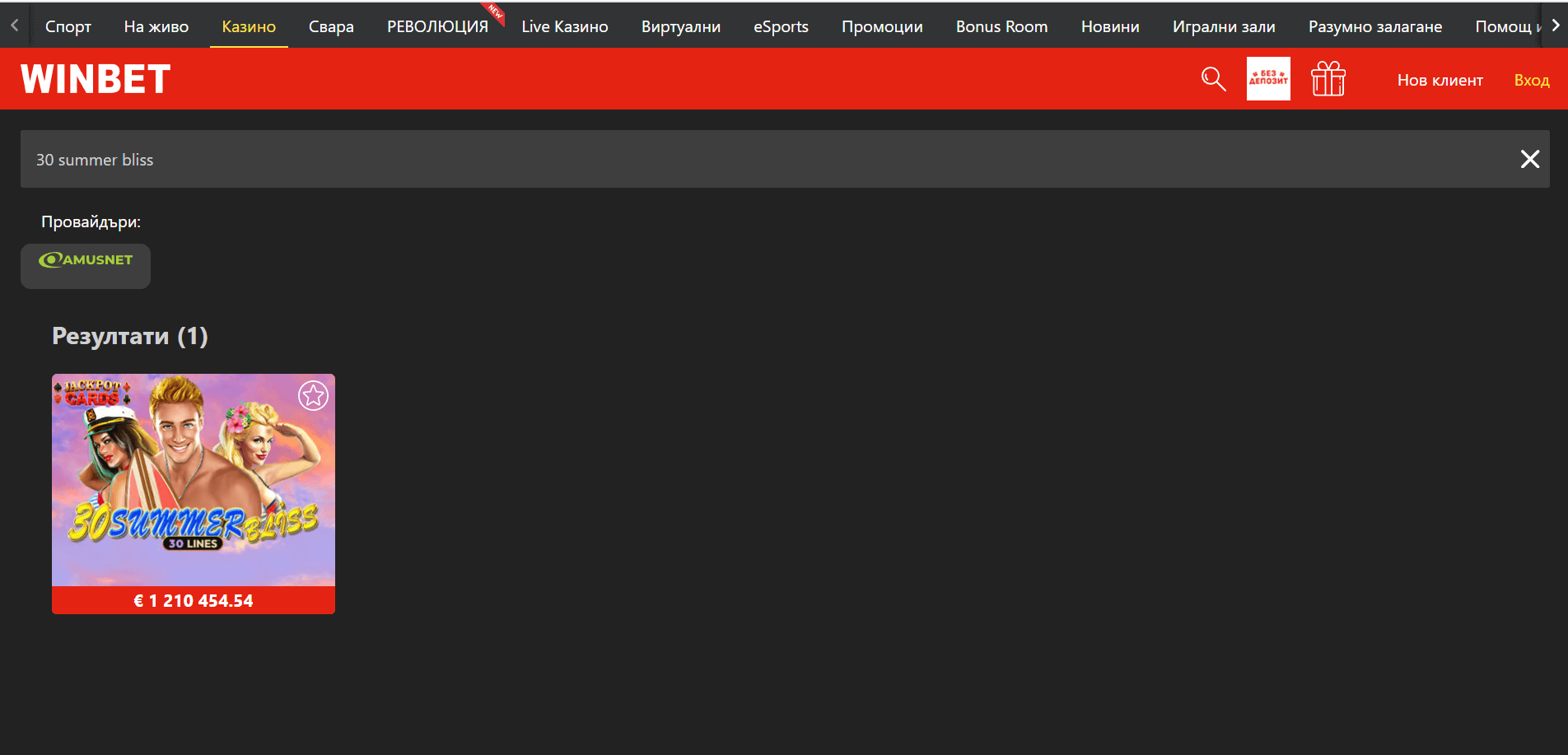
Task: Show more nav items with right arrow
Action: (1555, 26)
